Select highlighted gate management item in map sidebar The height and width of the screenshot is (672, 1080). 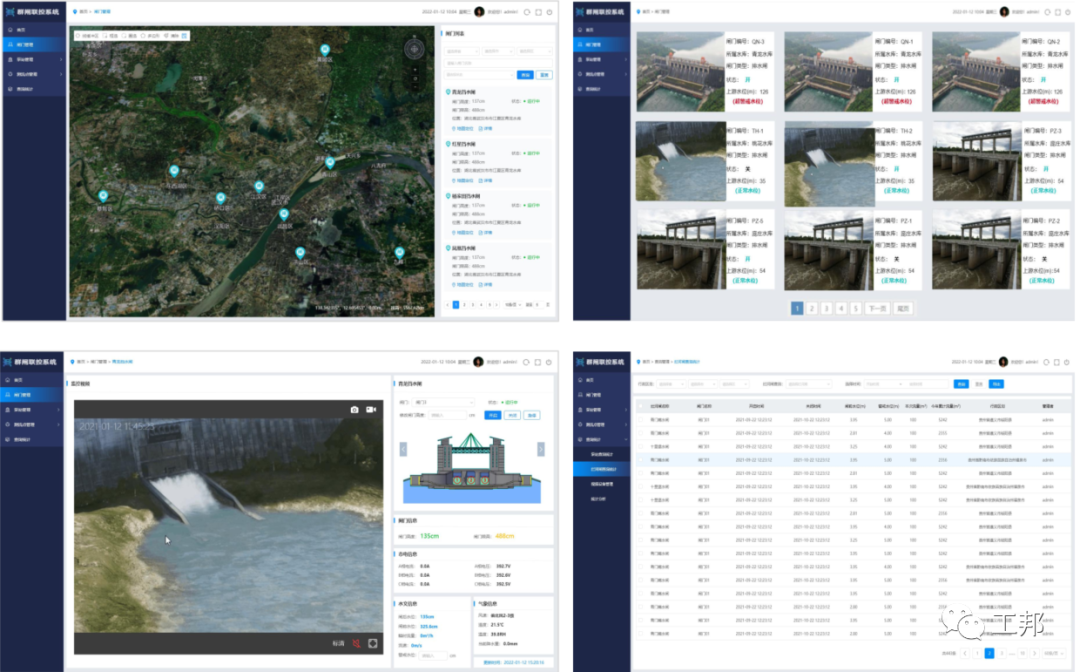[x=33, y=45]
